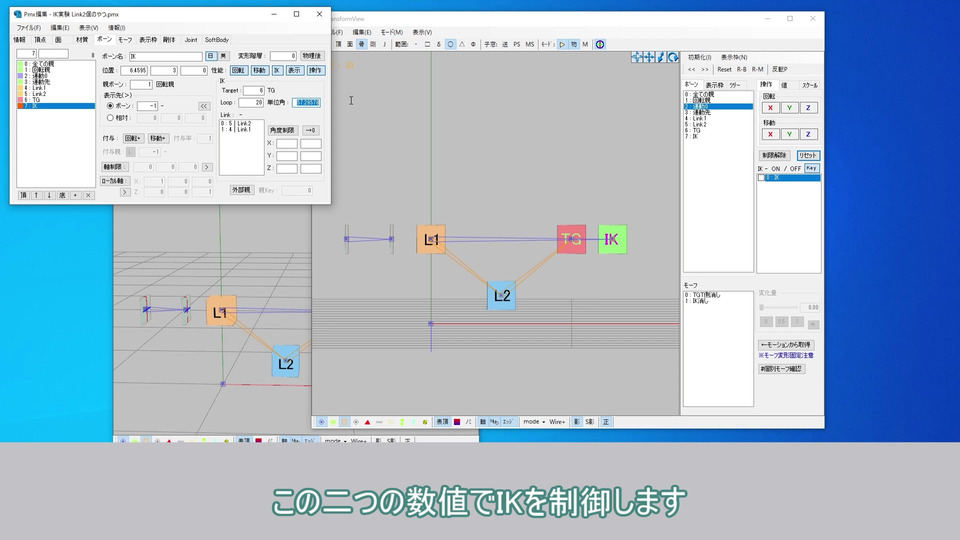Toggle the 操作 capability button
960x540 pixels.
[315, 70]
